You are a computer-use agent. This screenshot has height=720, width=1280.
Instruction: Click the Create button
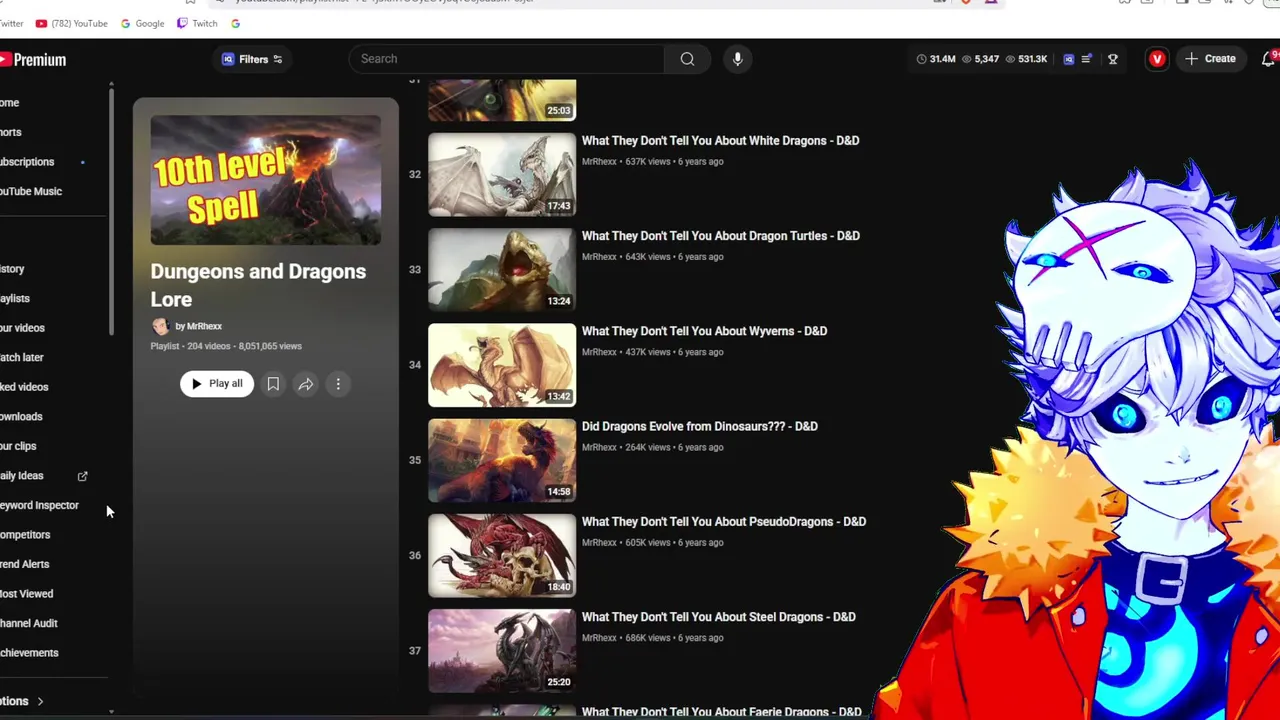tap(1210, 59)
